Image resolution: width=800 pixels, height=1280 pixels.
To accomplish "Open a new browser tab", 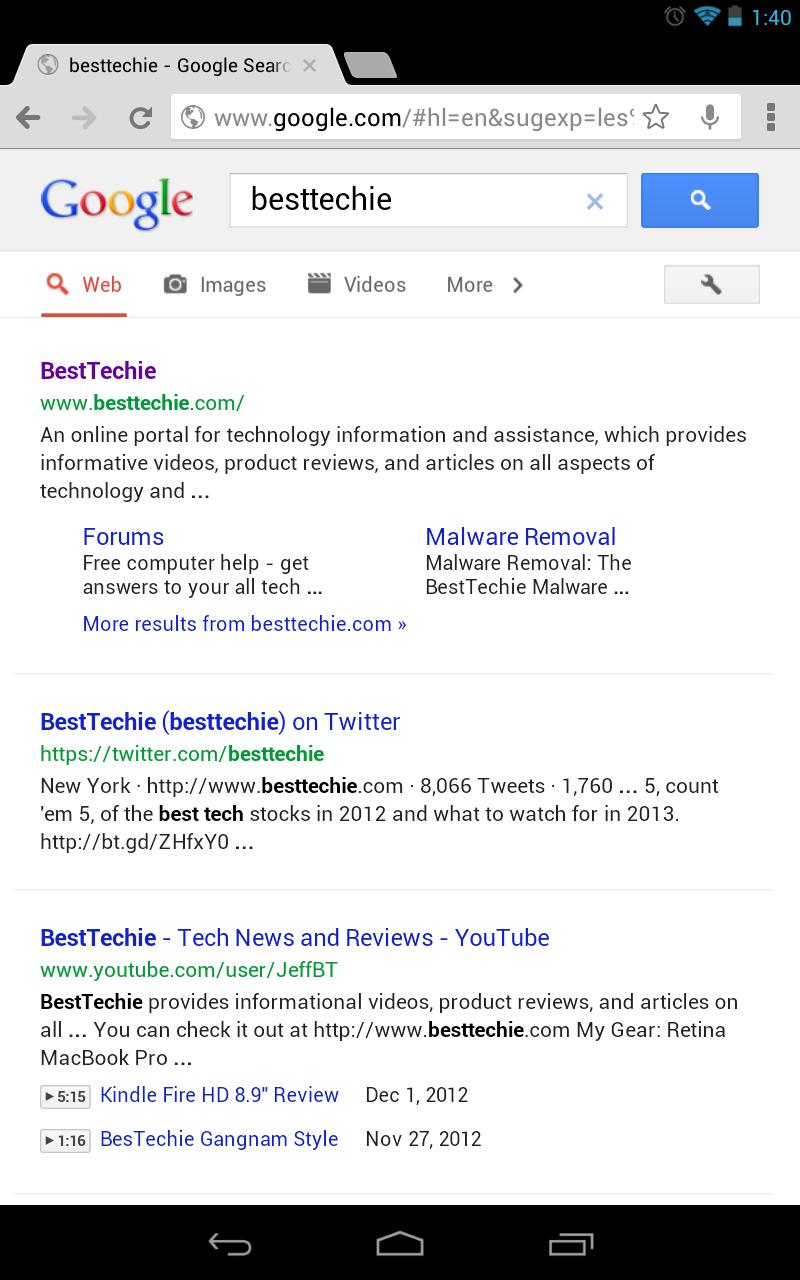I will coord(370,66).
